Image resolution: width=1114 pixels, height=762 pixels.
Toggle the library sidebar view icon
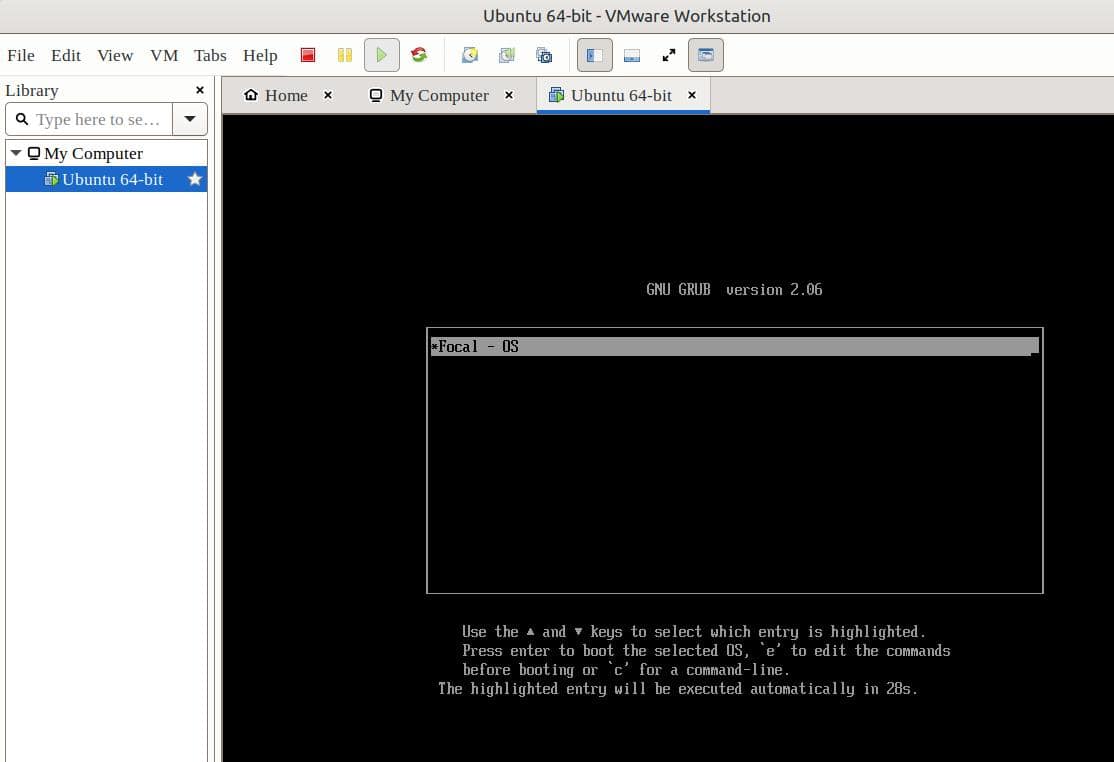595,55
